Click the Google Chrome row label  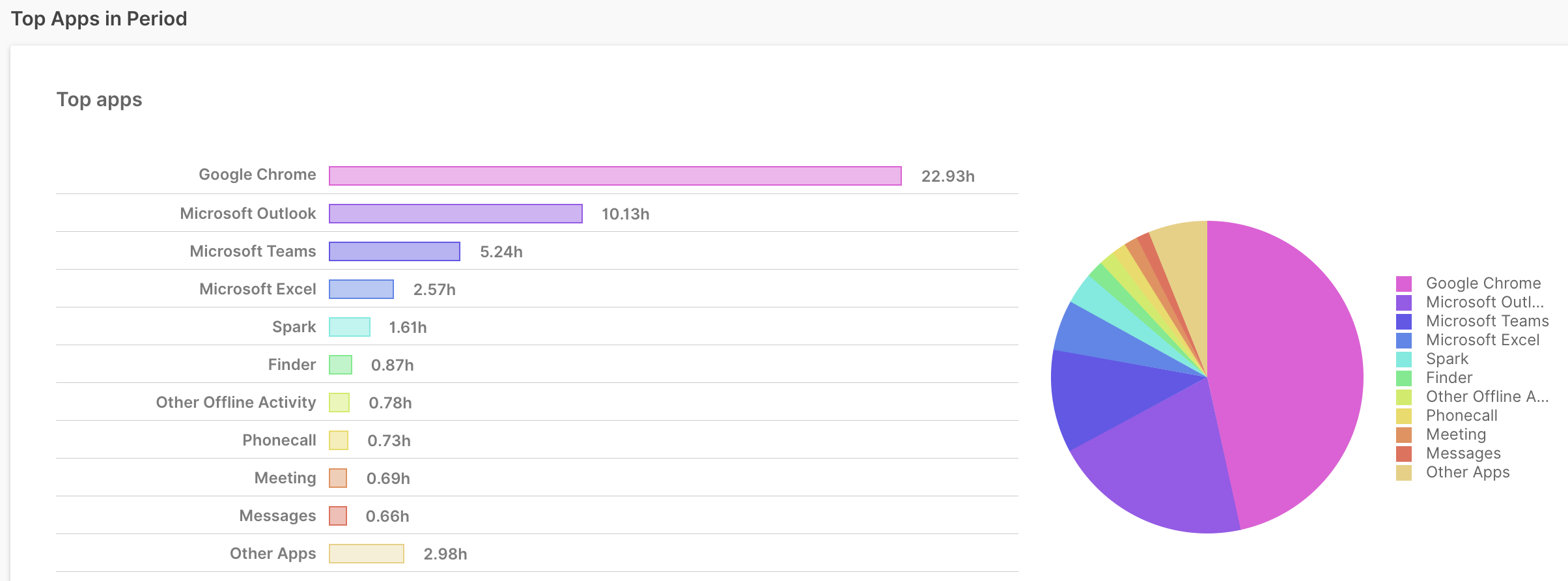257,175
